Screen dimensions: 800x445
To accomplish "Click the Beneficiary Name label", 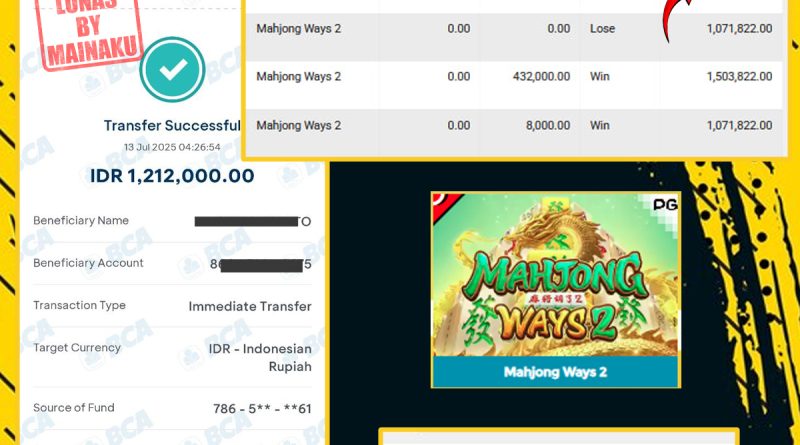I will pyautogui.click(x=81, y=220).
